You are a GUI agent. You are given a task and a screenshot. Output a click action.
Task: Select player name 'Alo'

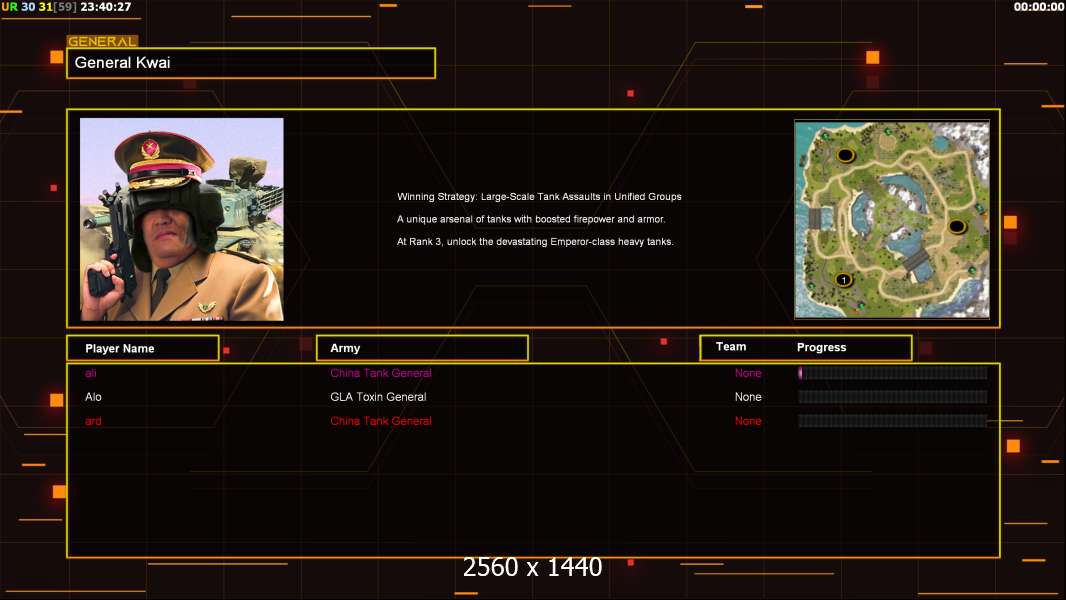tap(93, 397)
